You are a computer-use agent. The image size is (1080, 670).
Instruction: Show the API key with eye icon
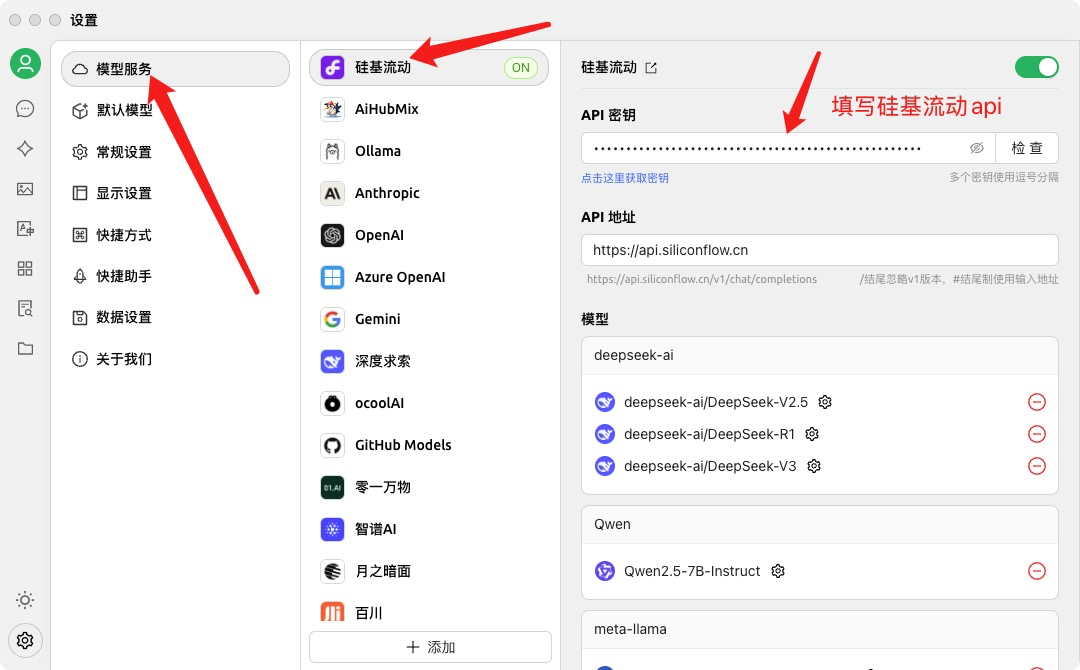[977, 148]
